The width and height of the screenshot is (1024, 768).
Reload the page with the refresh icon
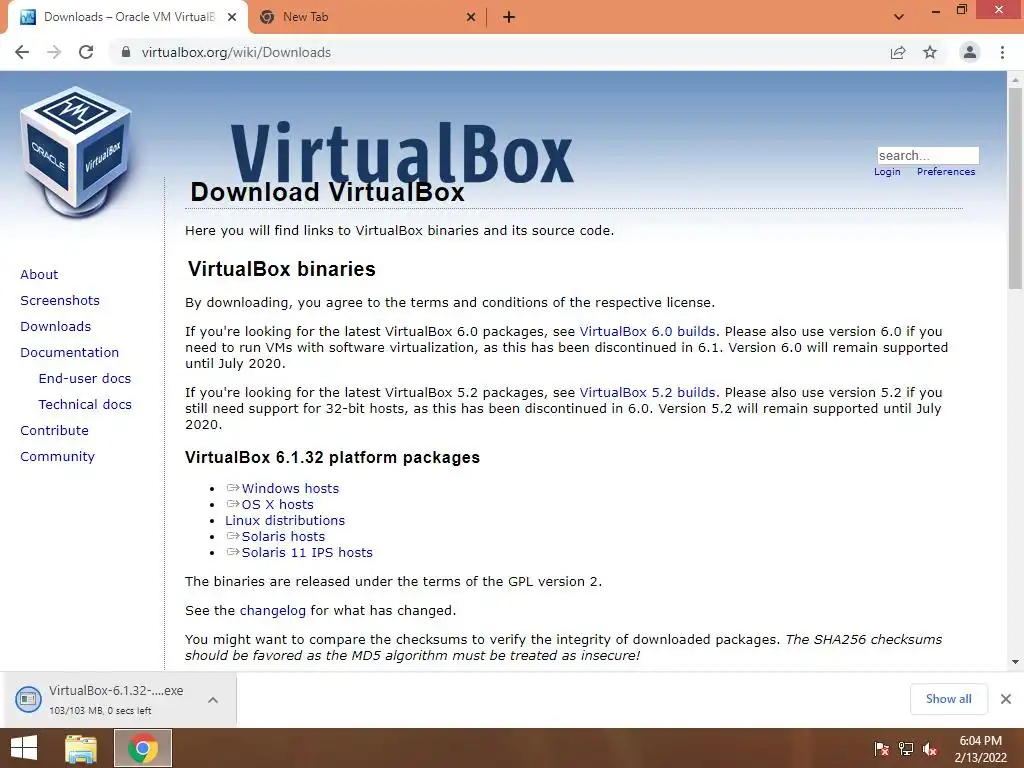(86, 52)
